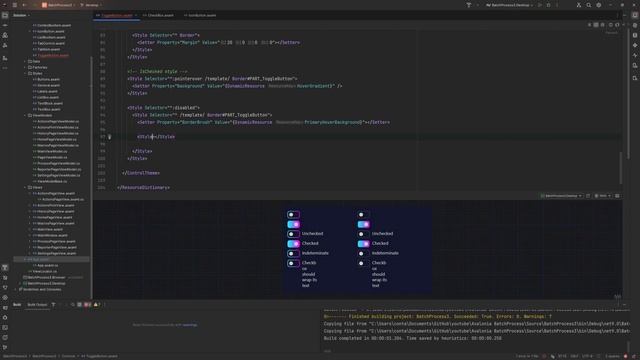
Task: Open IDE settings gear icon
Action: point(599,5)
